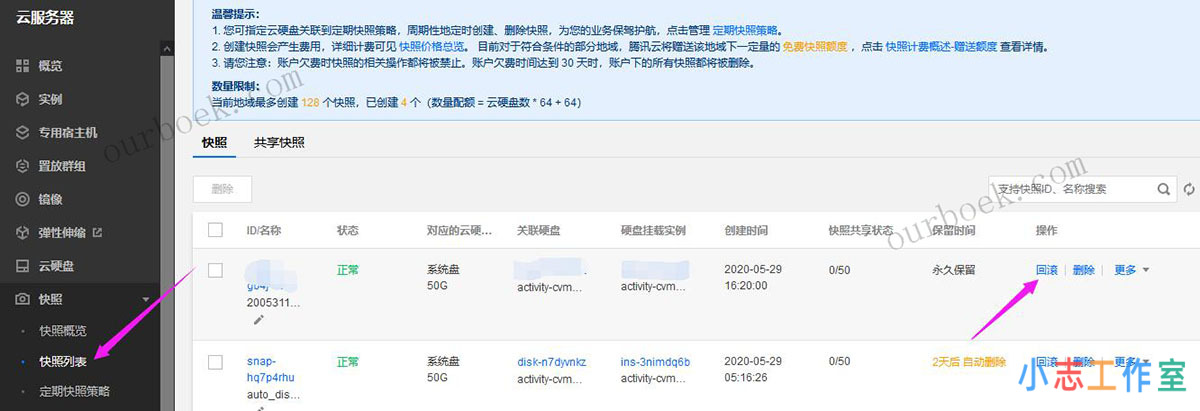Viewport: 1200px width, 411px height.
Task: Click the 2天后 自动删除 retention text
Action: [968, 362]
